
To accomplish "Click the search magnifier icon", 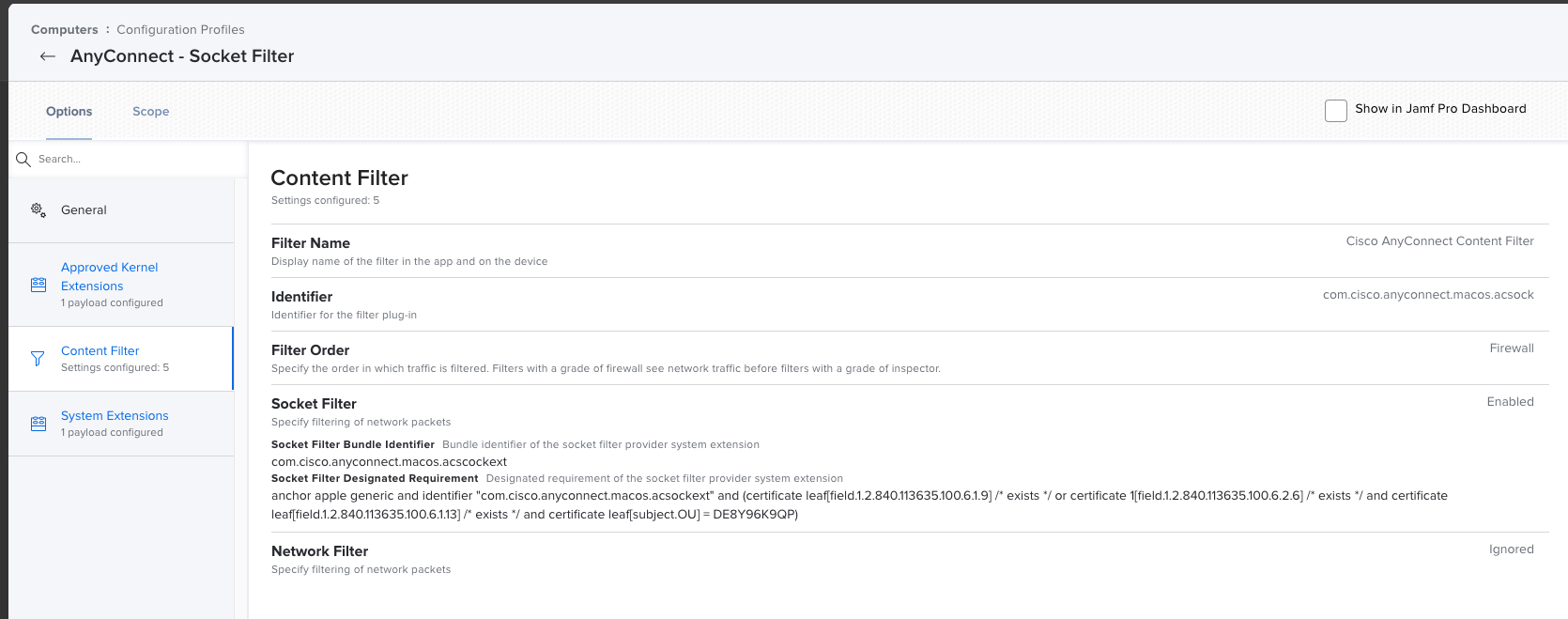I will click(23, 160).
